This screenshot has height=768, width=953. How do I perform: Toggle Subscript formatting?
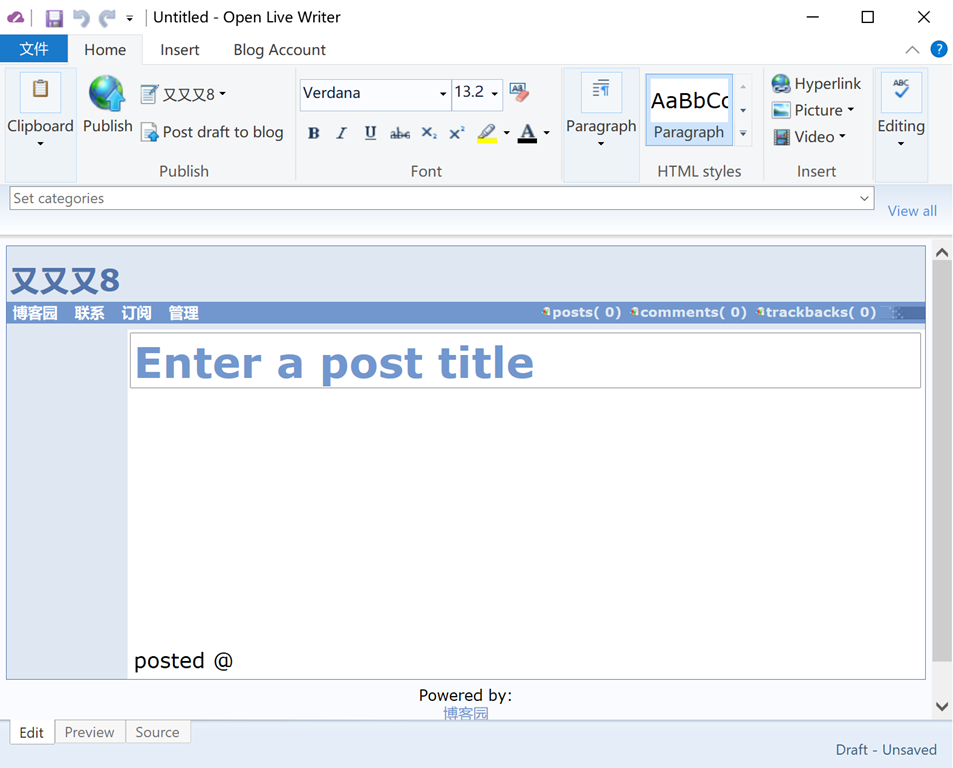[x=429, y=133]
